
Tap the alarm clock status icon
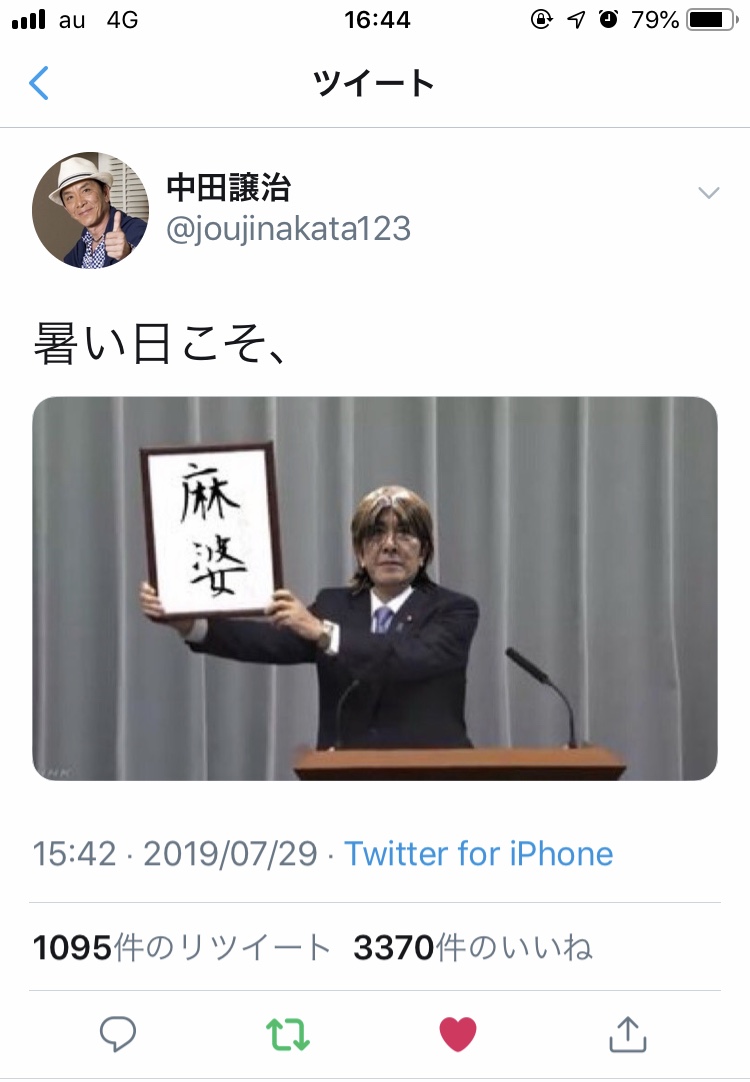[609, 19]
